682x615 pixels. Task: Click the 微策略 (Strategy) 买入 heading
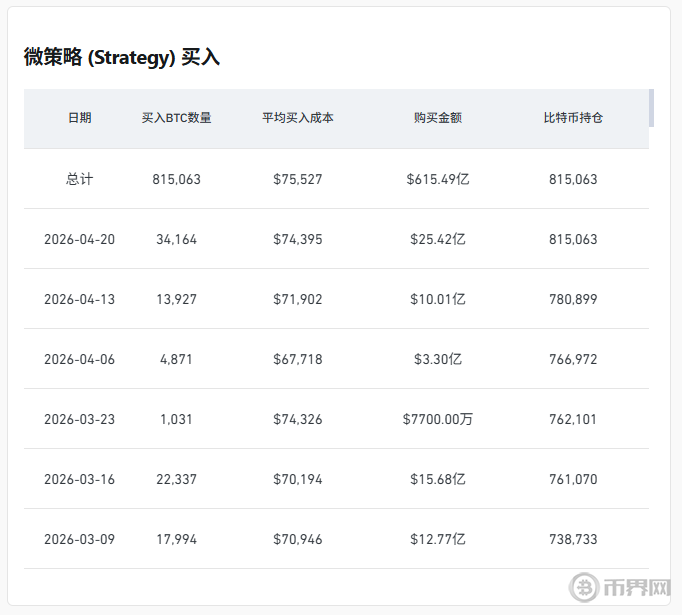click(122, 57)
